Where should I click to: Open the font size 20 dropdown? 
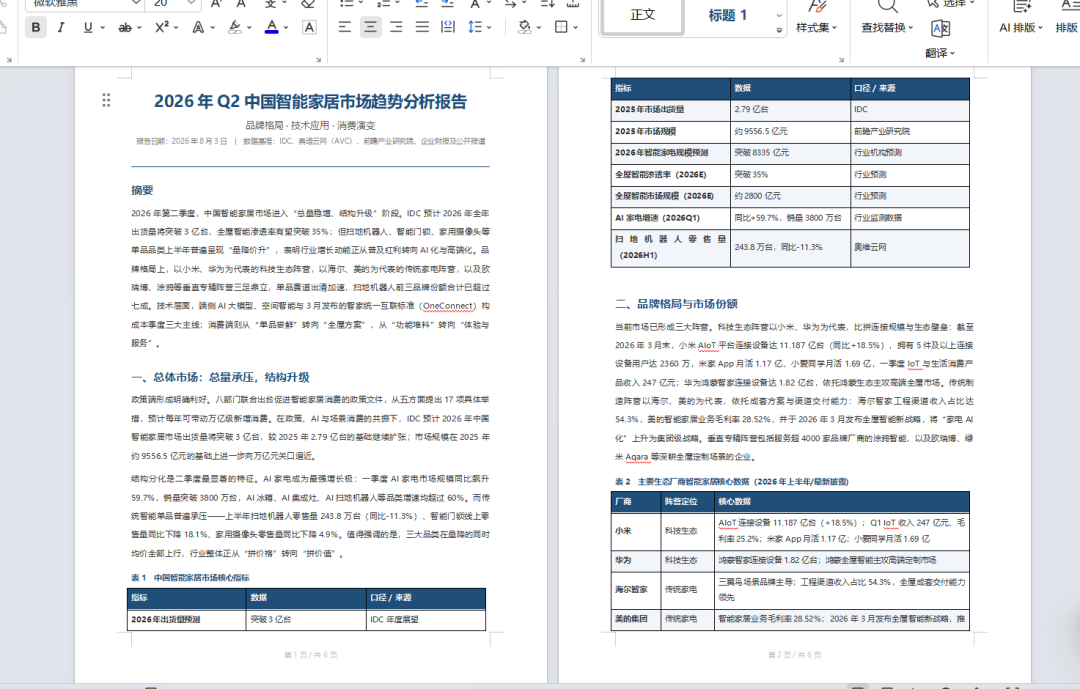pos(191,3)
